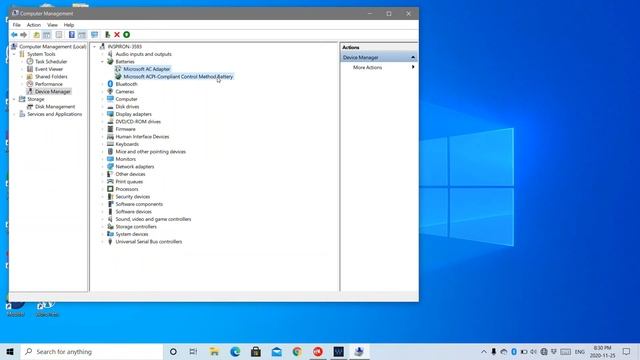Open the notification center icon
Screen dimensions: 640x360
point(627,351)
